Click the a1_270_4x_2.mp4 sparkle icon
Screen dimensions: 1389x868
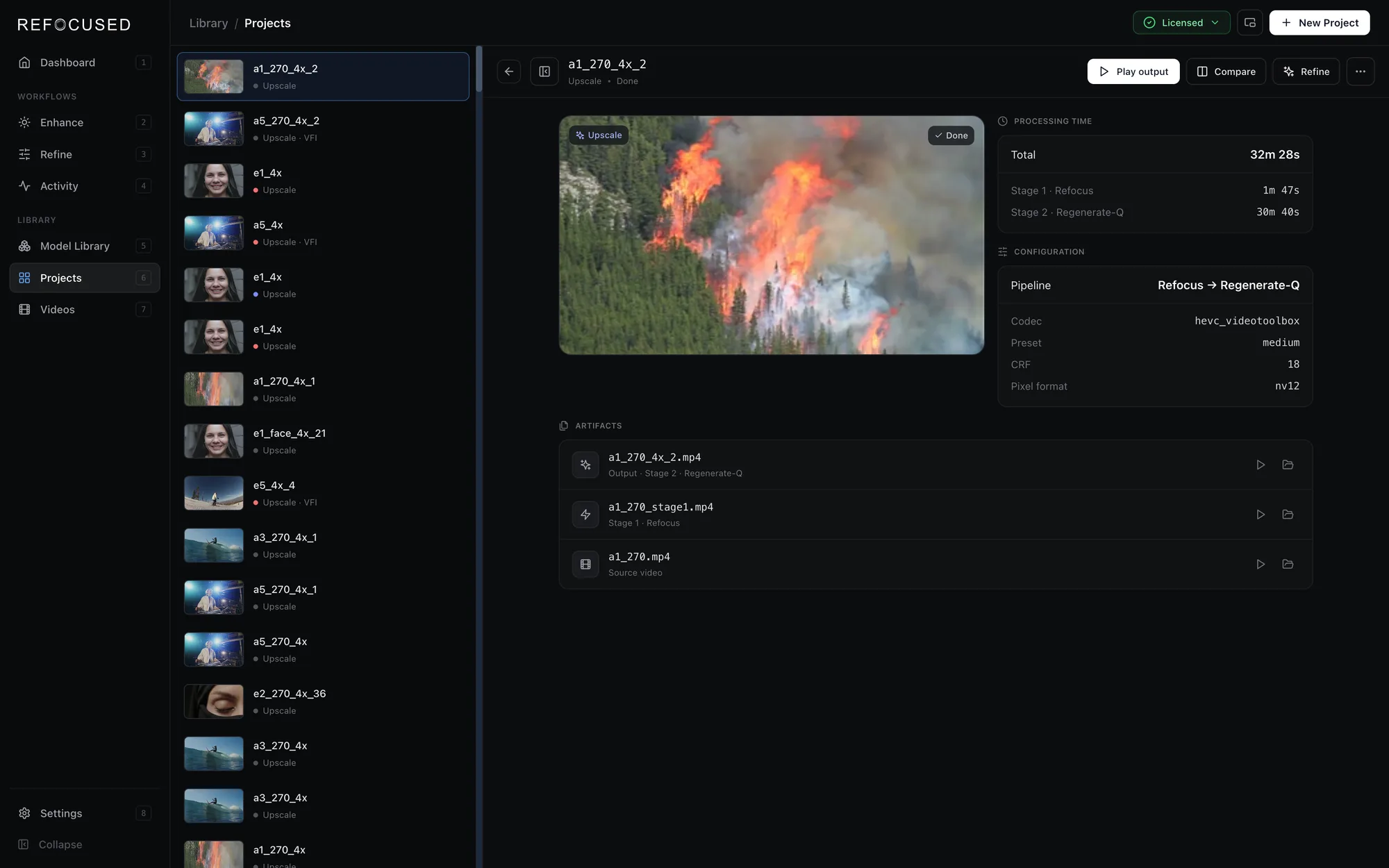tap(585, 465)
